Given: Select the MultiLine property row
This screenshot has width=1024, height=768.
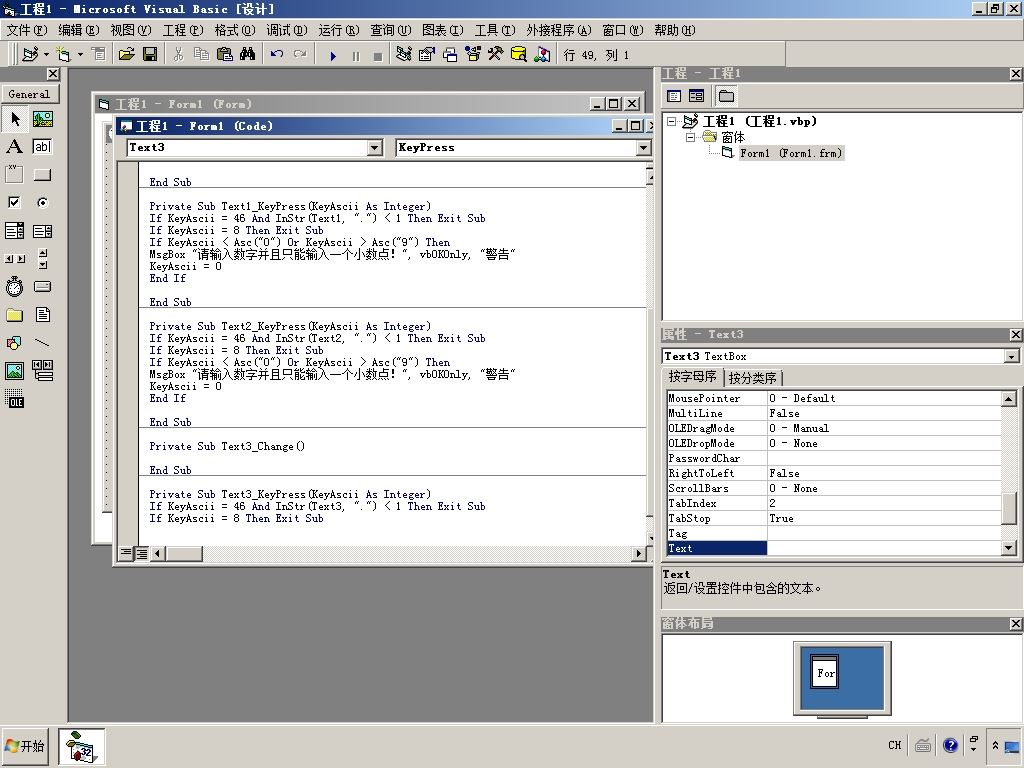Looking at the screenshot, I should click(833, 413).
